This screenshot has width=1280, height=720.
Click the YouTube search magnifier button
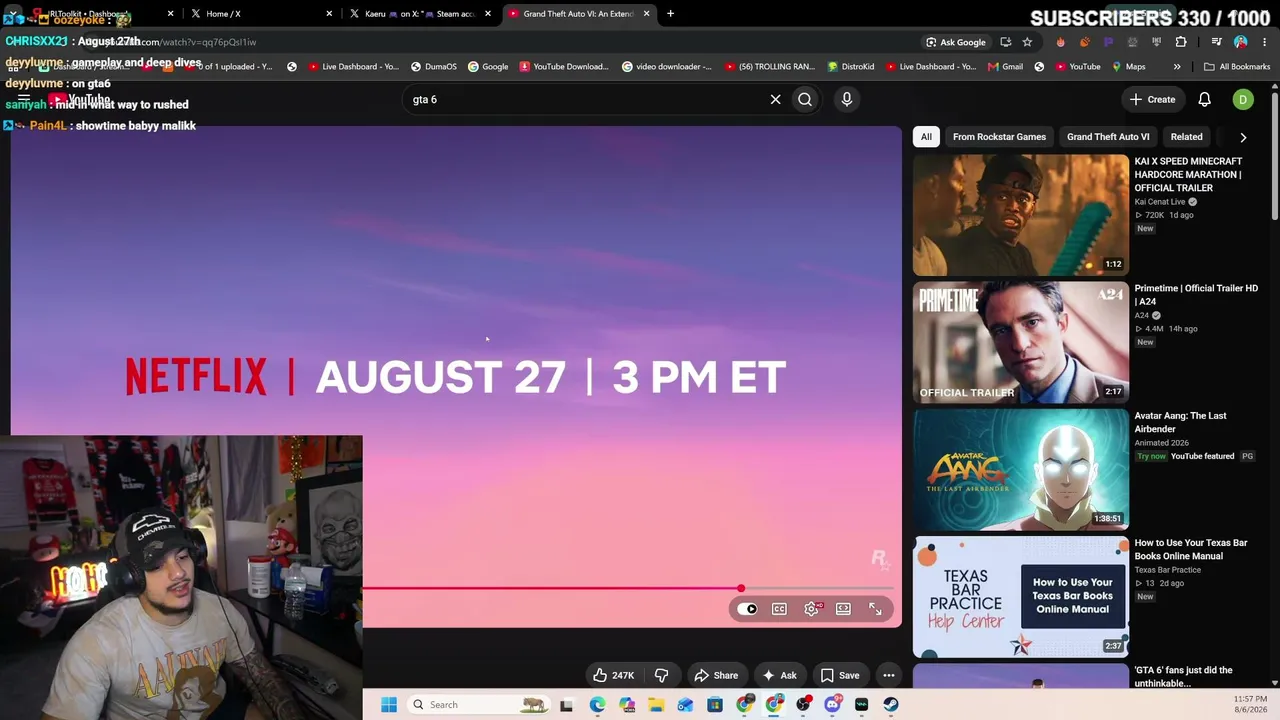pyautogui.click(x=805, y=99)
